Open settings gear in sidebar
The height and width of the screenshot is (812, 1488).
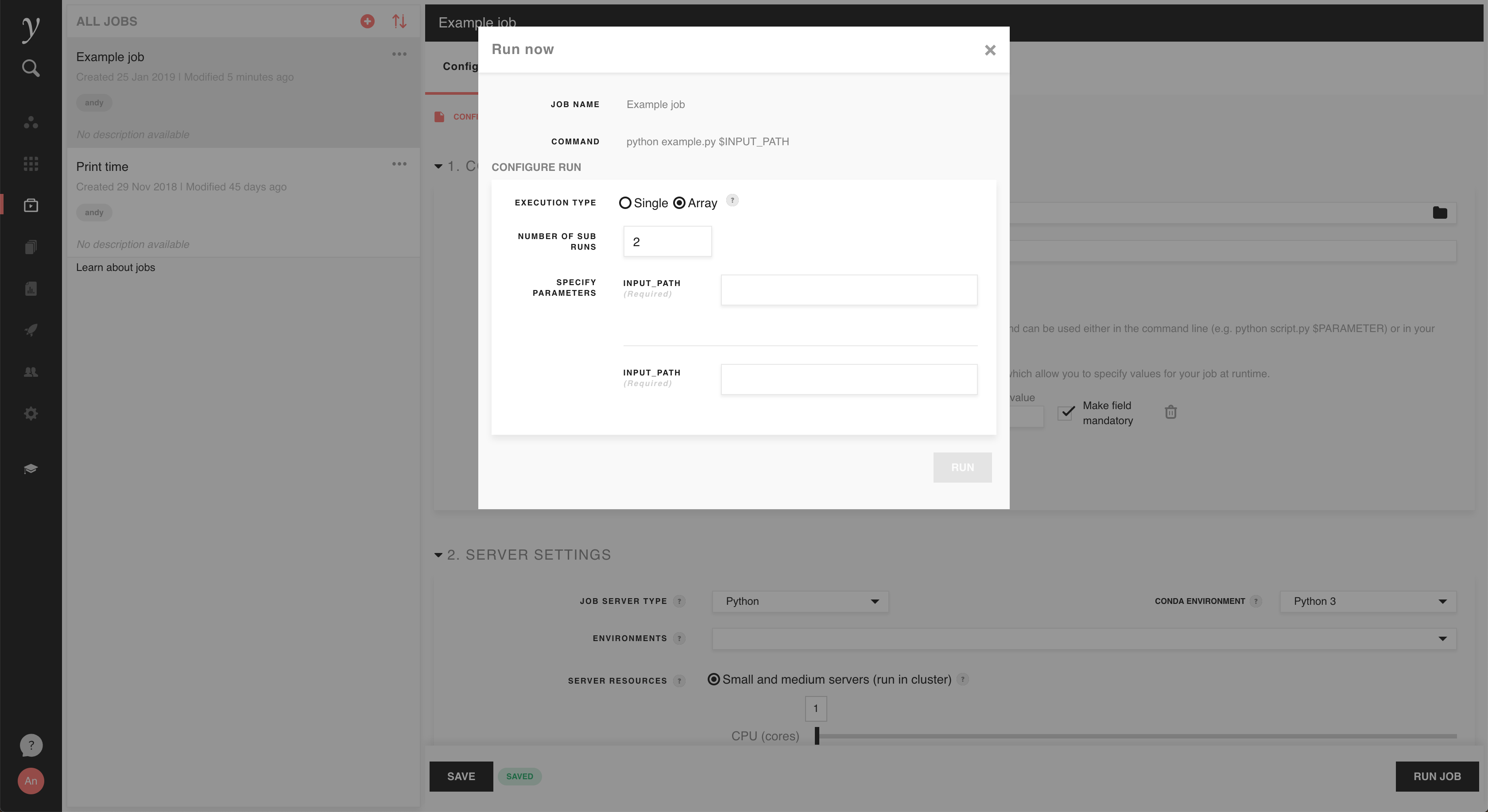[31, 414]
